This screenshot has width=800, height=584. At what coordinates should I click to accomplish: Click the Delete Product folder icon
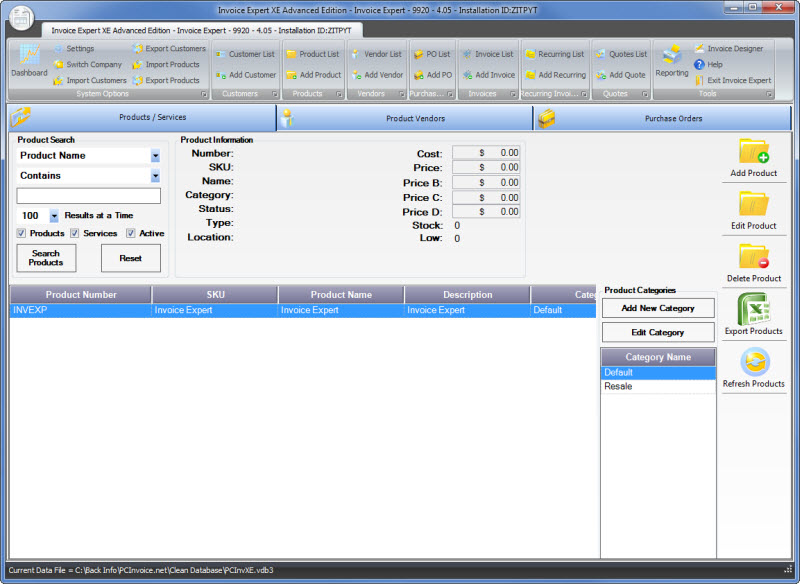754,257
